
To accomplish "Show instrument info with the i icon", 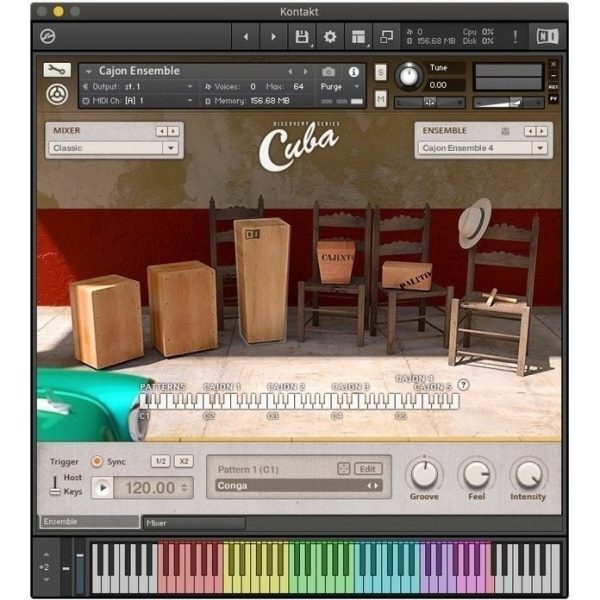I will click(x=354, y=72).
